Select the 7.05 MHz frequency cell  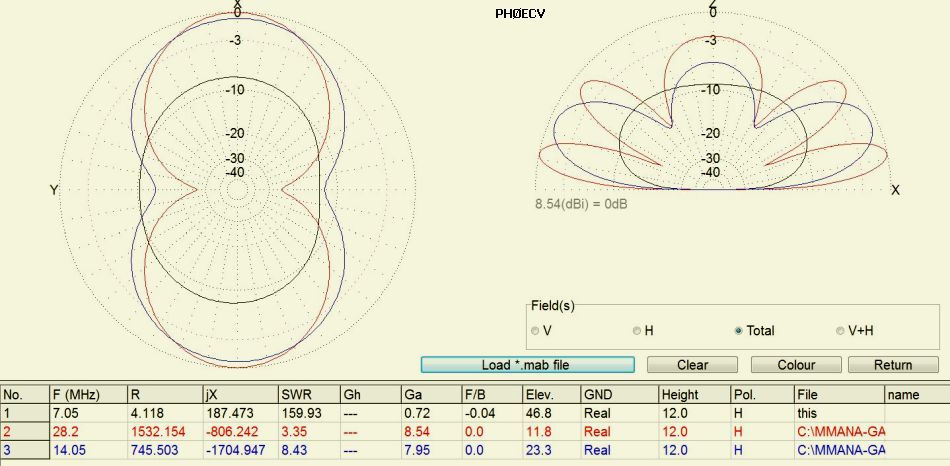(x=88, y=413)
